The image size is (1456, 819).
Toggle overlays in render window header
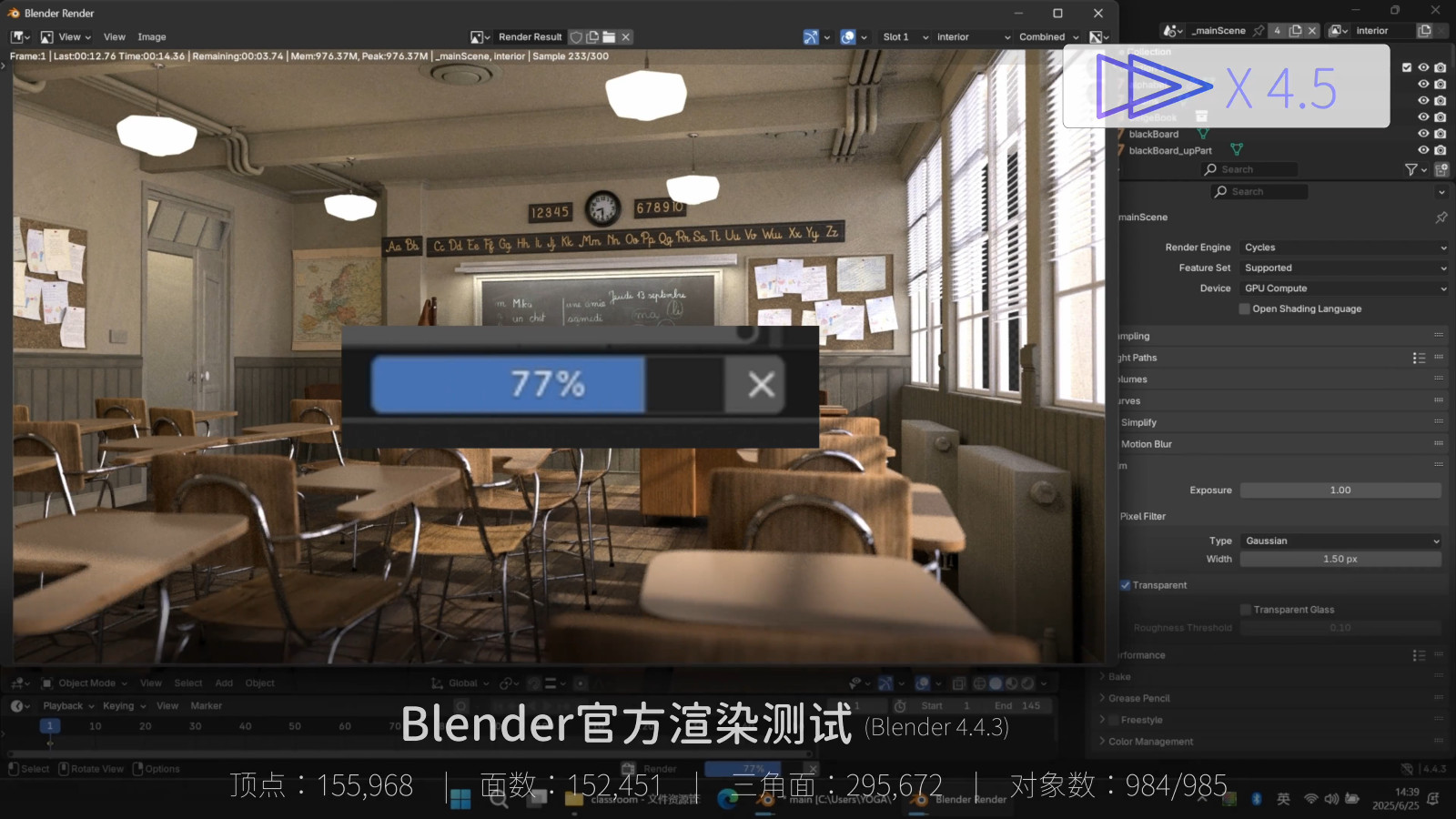pyautogui.click(x=848, y=37)
